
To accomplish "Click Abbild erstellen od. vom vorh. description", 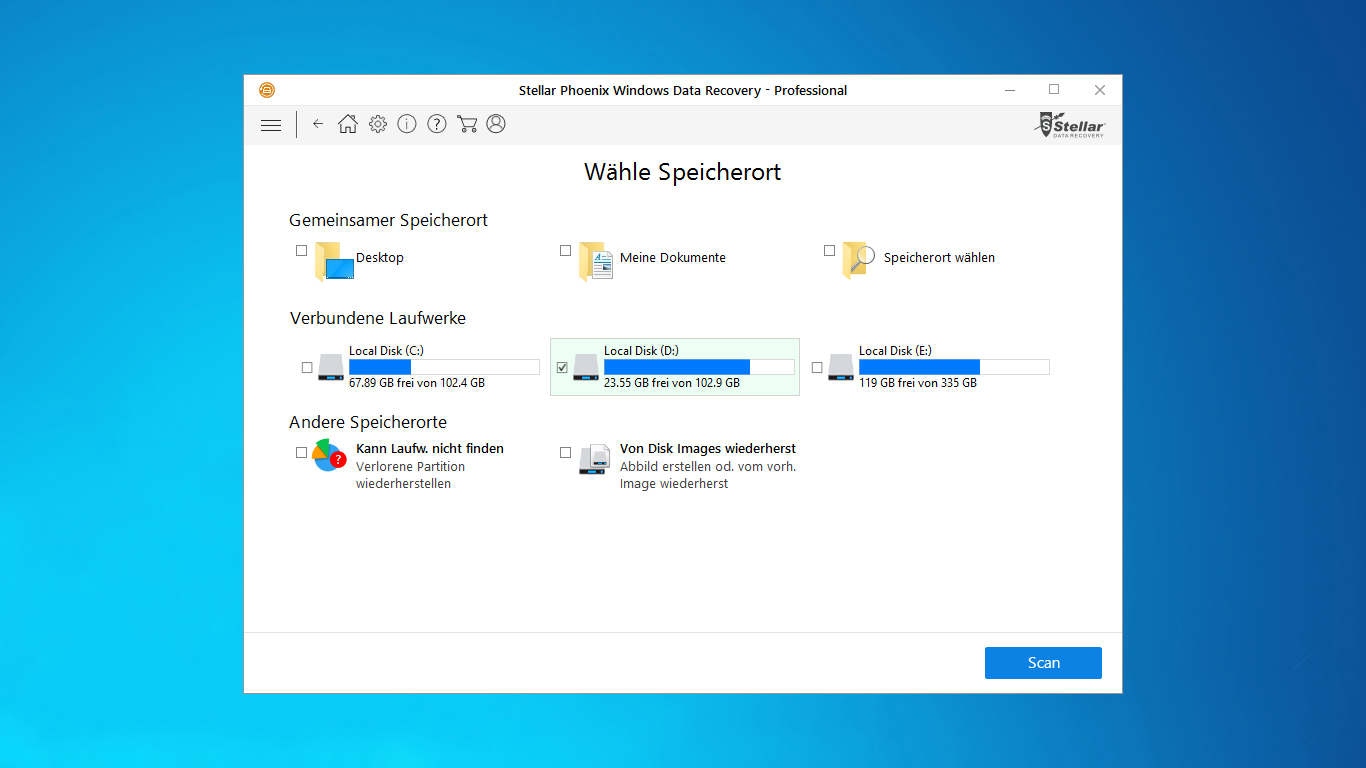I will coord(708,475).
